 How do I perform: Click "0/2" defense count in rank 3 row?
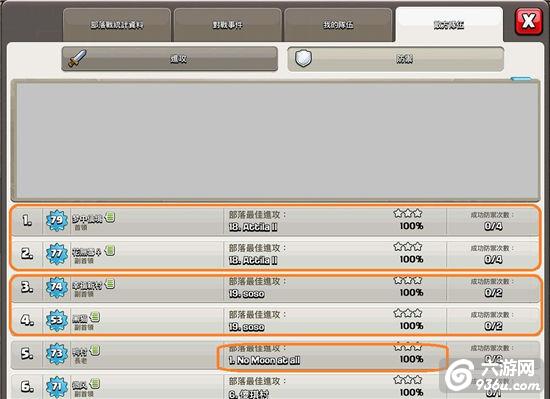coord(493,293)
